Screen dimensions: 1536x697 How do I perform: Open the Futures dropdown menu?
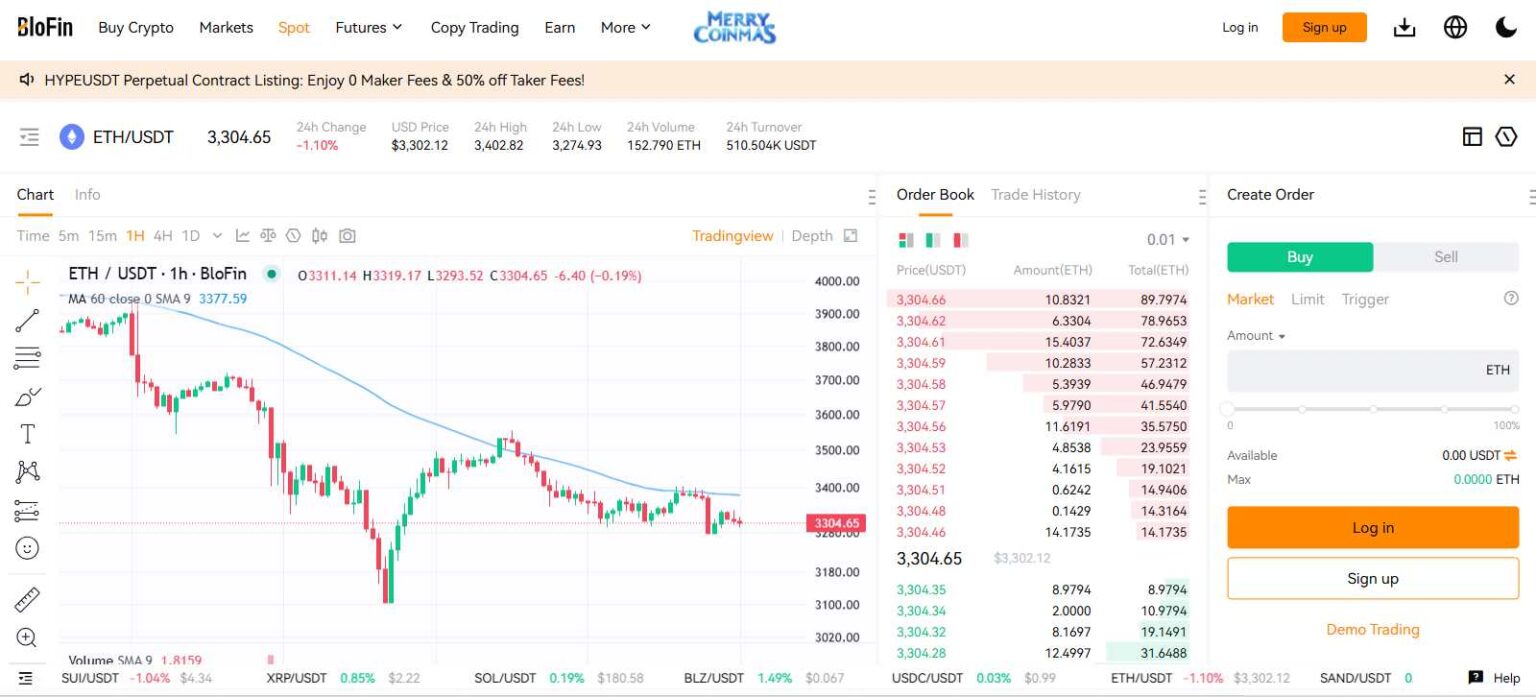tap(369, 27)
